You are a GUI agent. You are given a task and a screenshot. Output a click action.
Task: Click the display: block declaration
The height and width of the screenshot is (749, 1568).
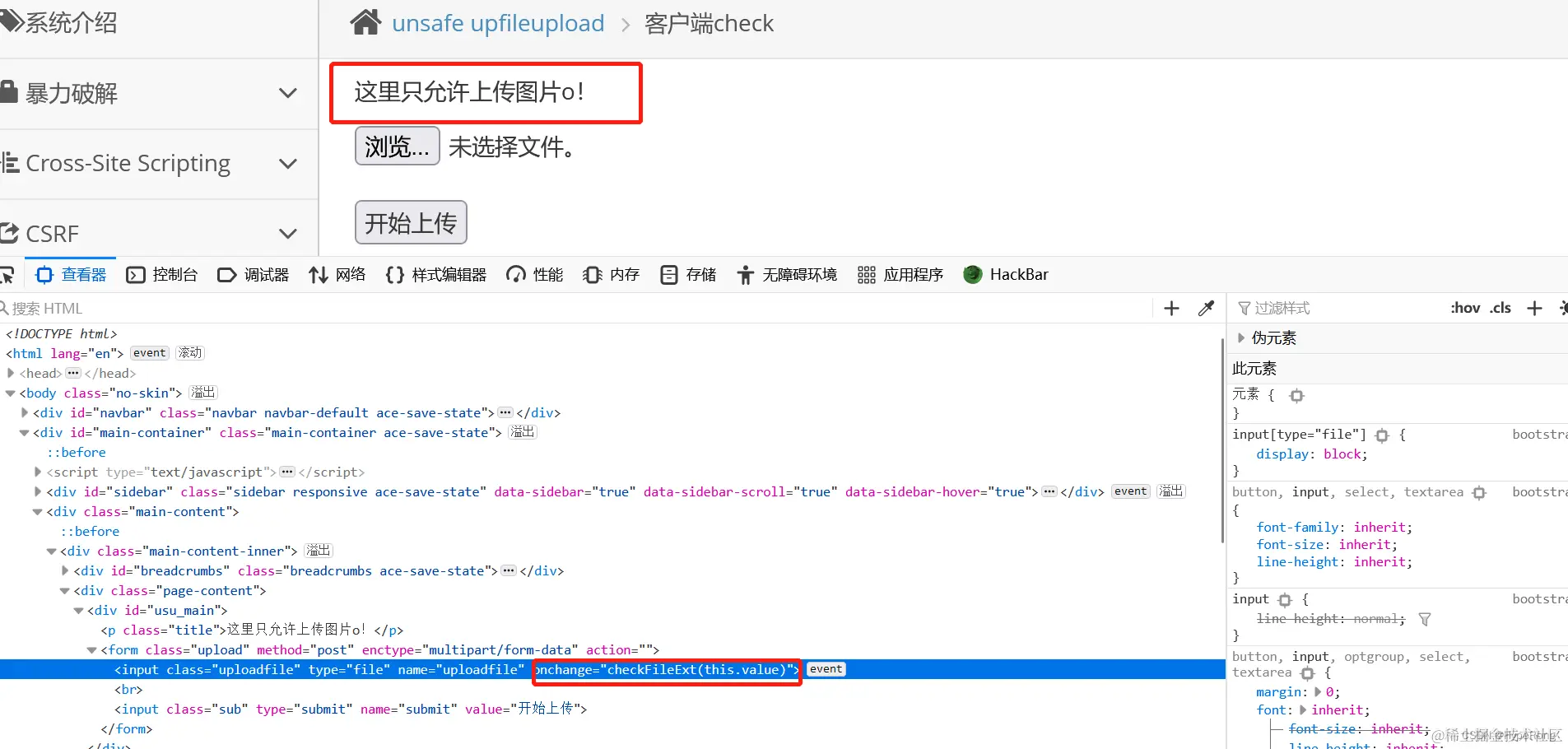(1311, 454)
